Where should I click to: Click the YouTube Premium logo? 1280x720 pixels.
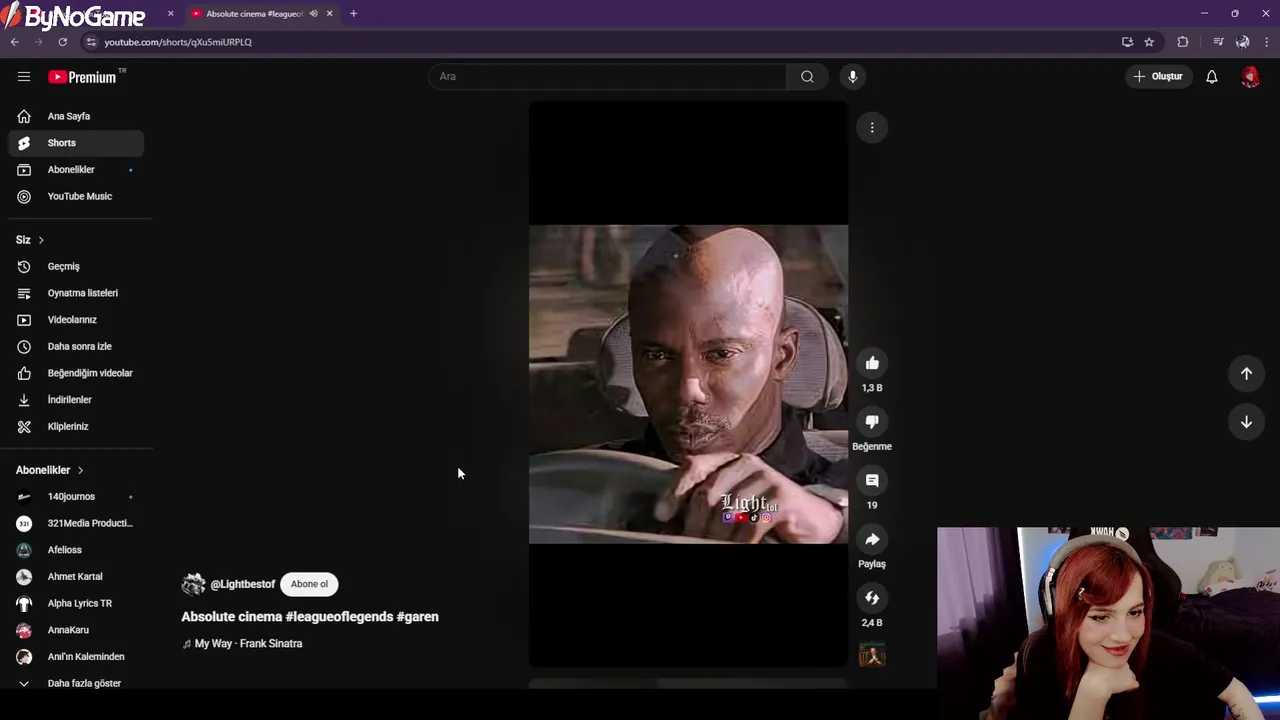(x=83, y=77)
